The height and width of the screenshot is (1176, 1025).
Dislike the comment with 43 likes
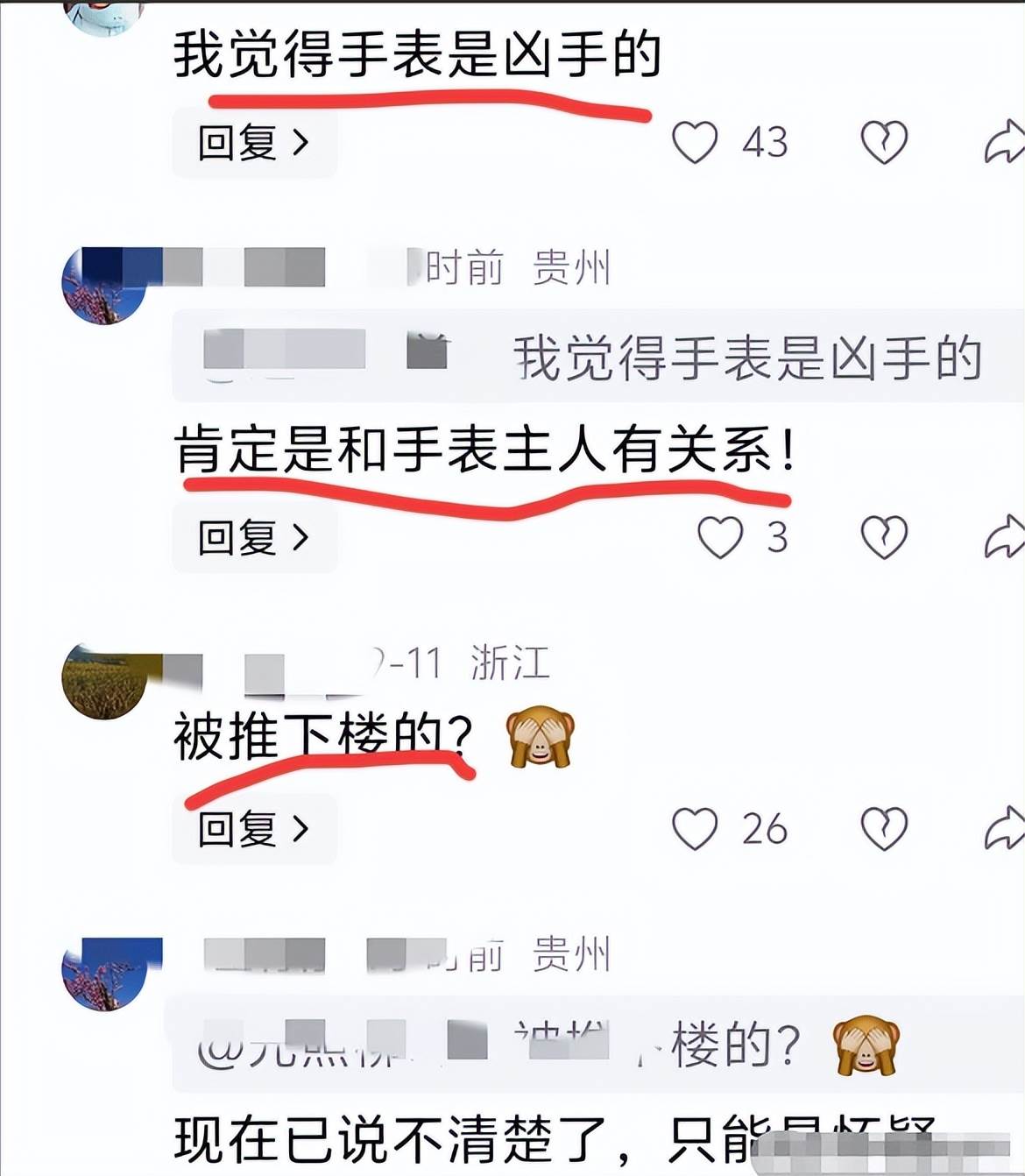coord(884,142)
